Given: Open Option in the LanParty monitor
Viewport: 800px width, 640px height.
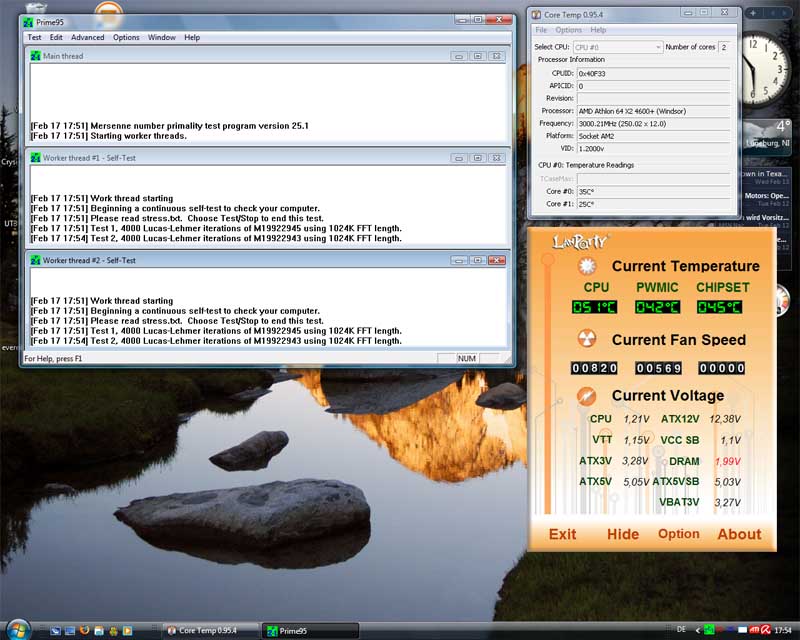Looking at the screenshot, I should click(x=679, y=534).
